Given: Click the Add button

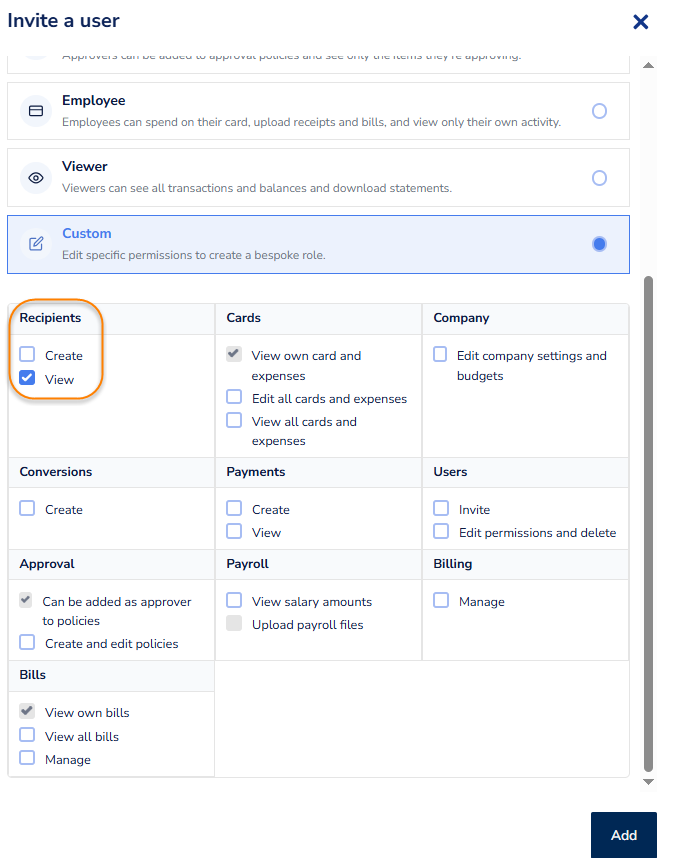Looking at the screenshot, I should click(x=623, y=835).
